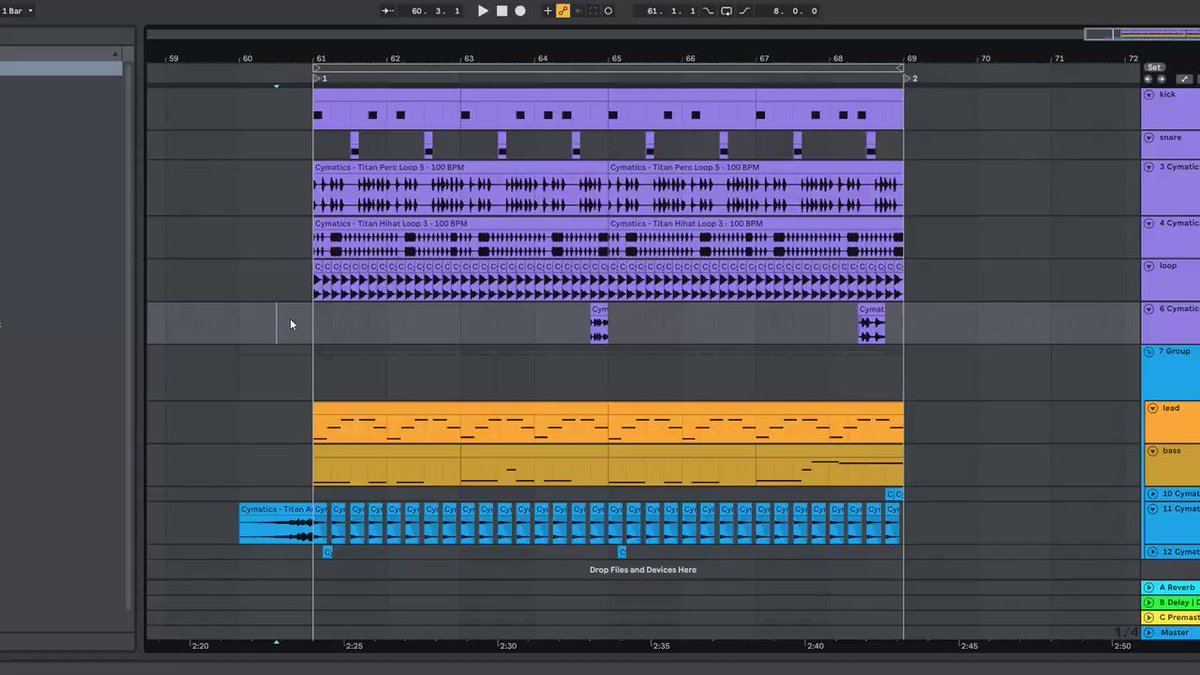Toggle Session Record circle button
Screen dimensions: 1200x675
pyautogui.click(x=608, y=11)
